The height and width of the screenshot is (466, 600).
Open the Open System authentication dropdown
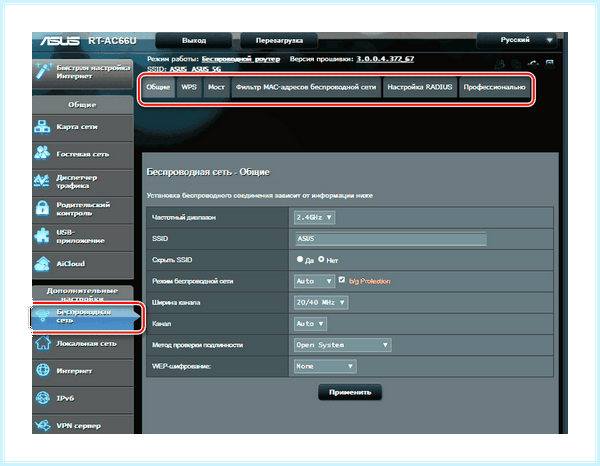tap(342, 345)
